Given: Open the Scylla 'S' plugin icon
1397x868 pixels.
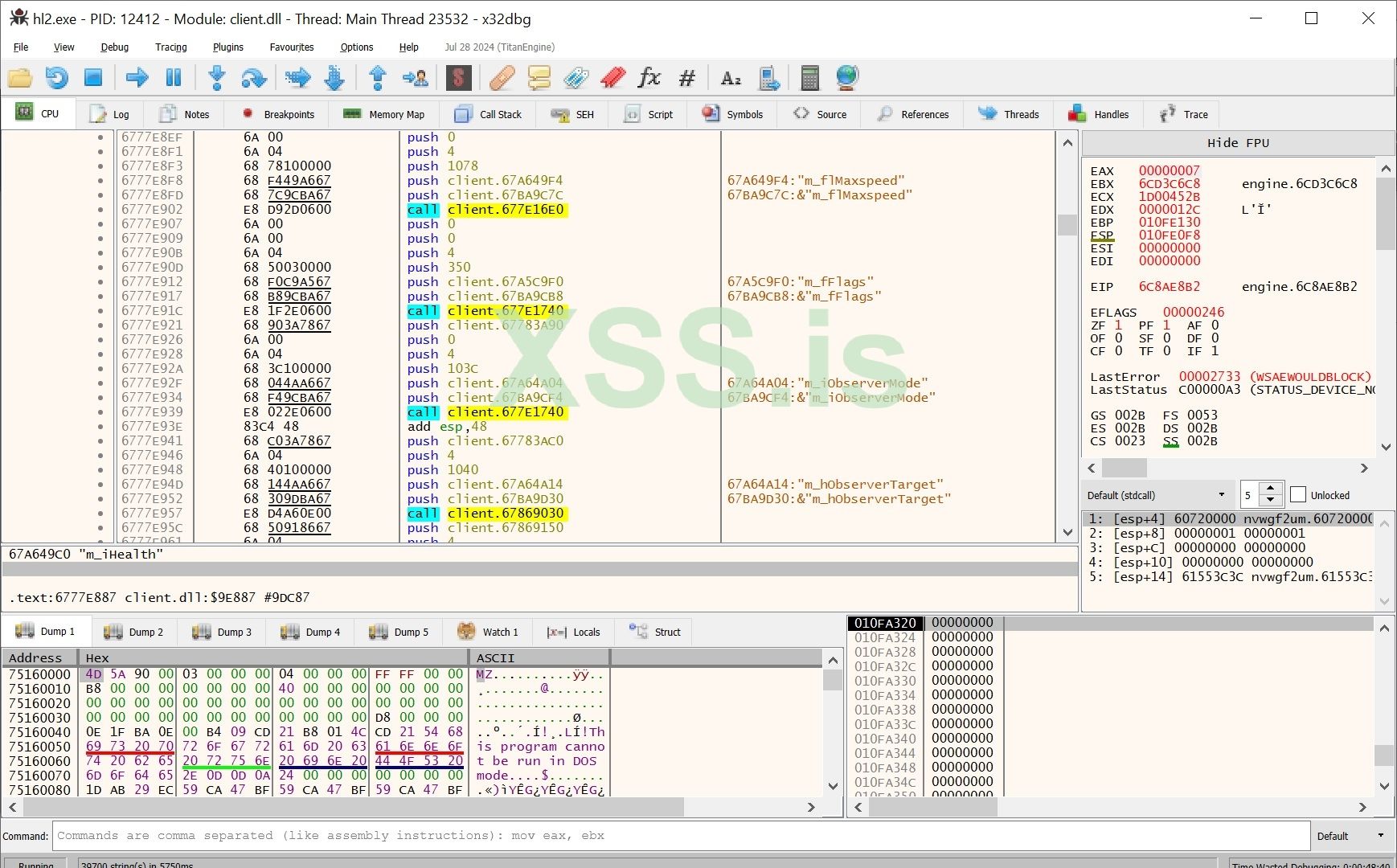Looking at the screenshot, I should pyautogui.click(x=458, y=78).
